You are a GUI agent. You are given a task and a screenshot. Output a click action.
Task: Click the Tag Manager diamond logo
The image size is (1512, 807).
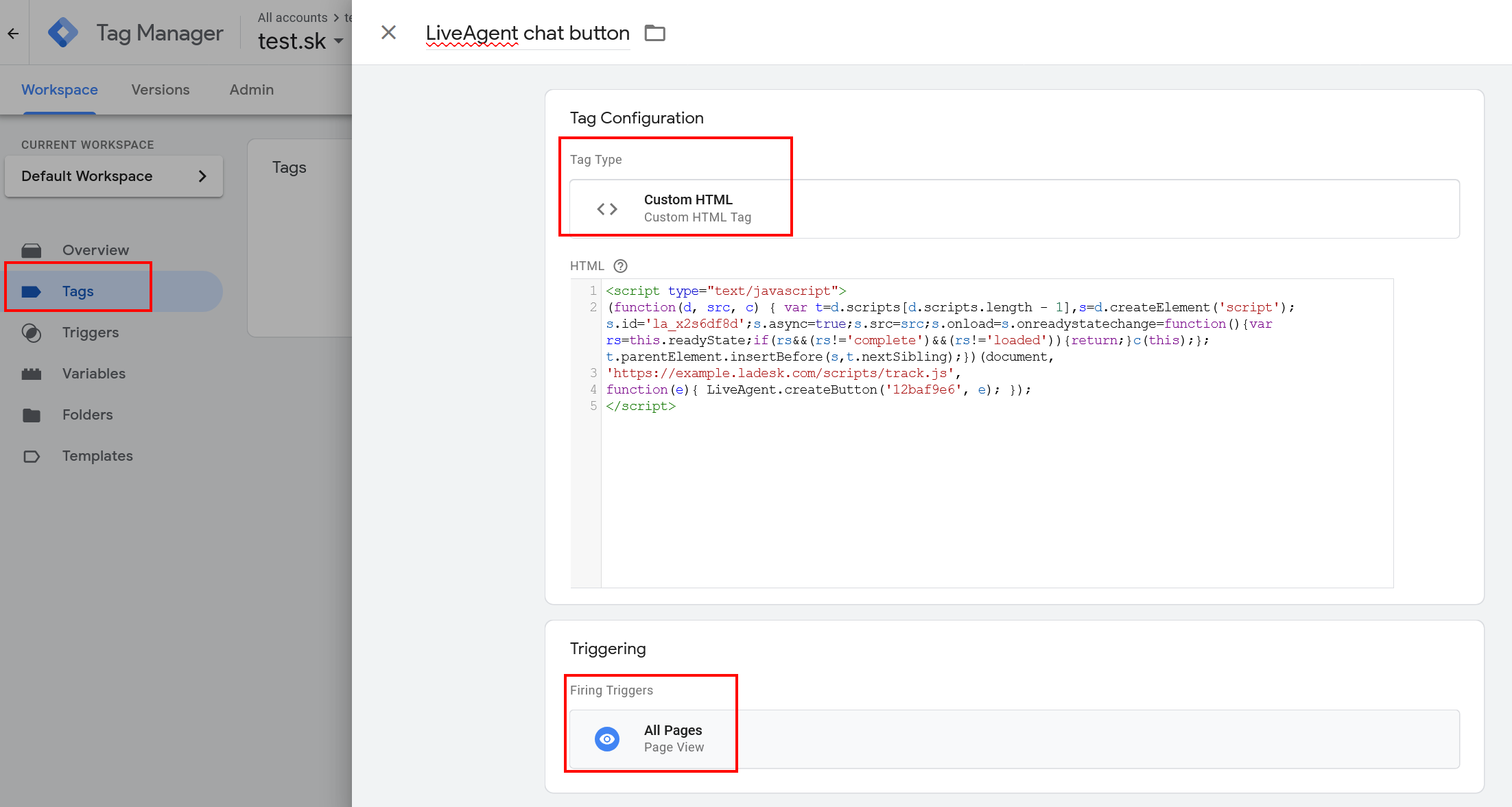click(63, 33)
